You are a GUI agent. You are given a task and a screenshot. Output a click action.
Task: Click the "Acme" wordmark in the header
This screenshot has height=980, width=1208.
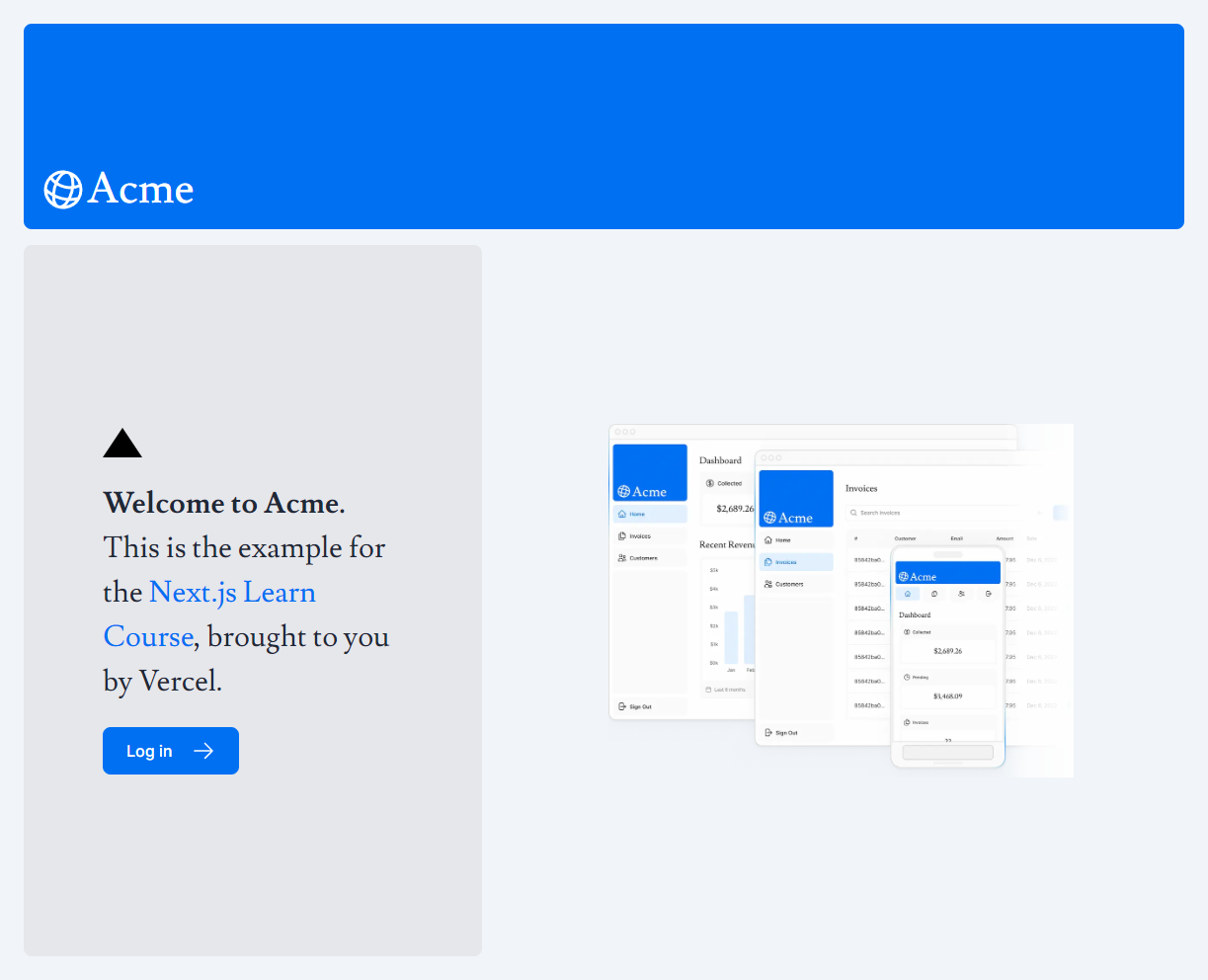[140, 189]
